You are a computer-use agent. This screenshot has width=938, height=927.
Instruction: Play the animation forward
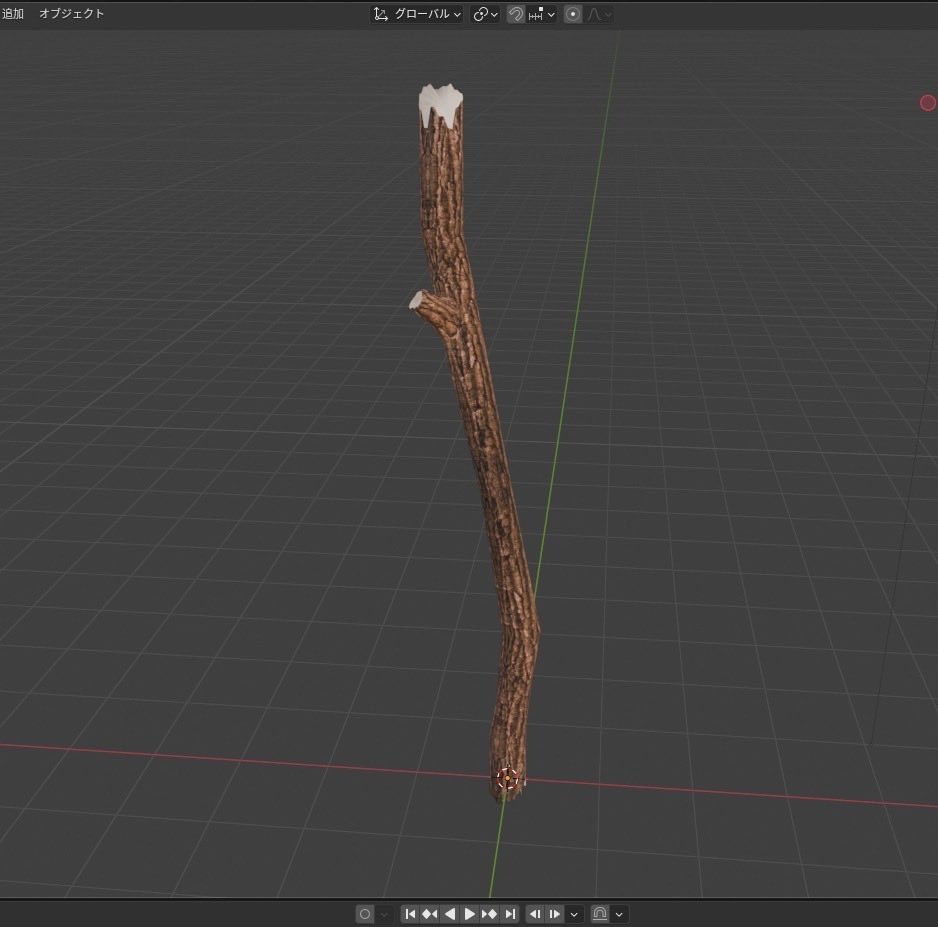(x=470, y=914)
